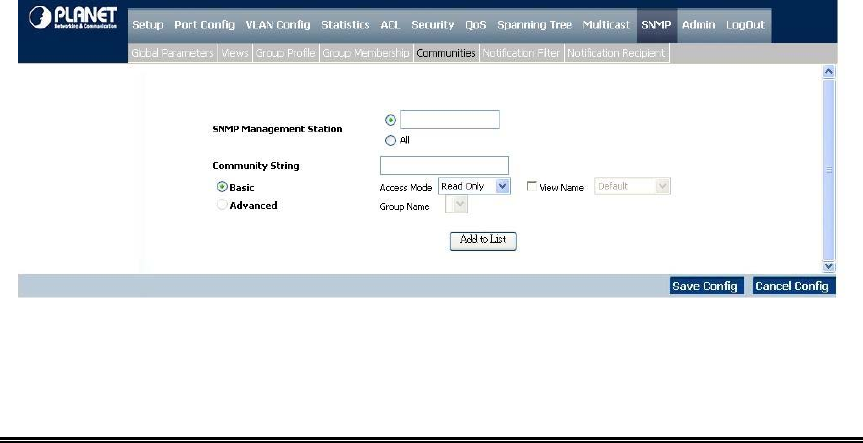Choose the Basic community mode
This screenshot has height=443, width=863.
[x=222, y=187]
